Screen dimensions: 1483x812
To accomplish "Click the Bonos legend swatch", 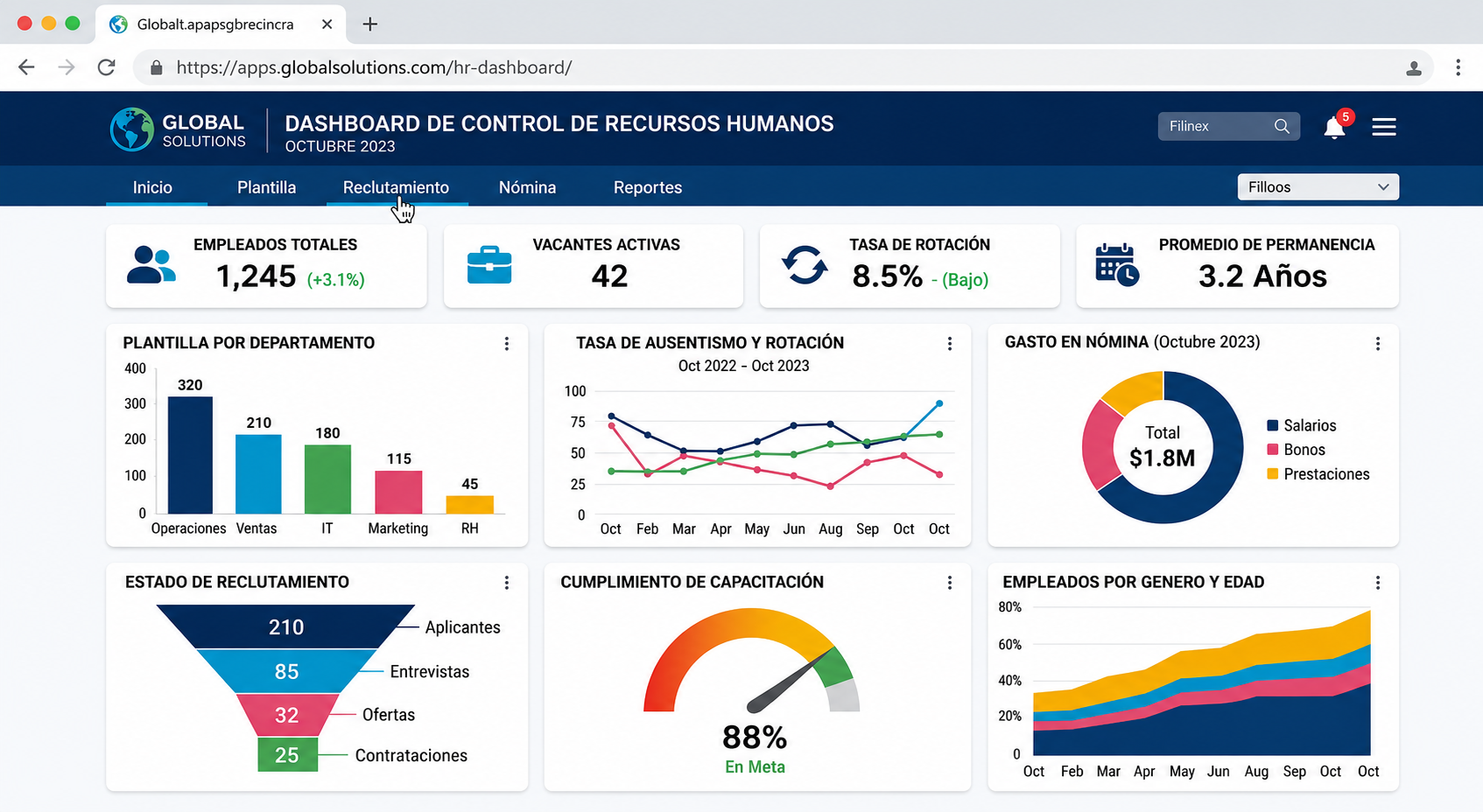I will pyautogui.click(x=1273, y=450).
